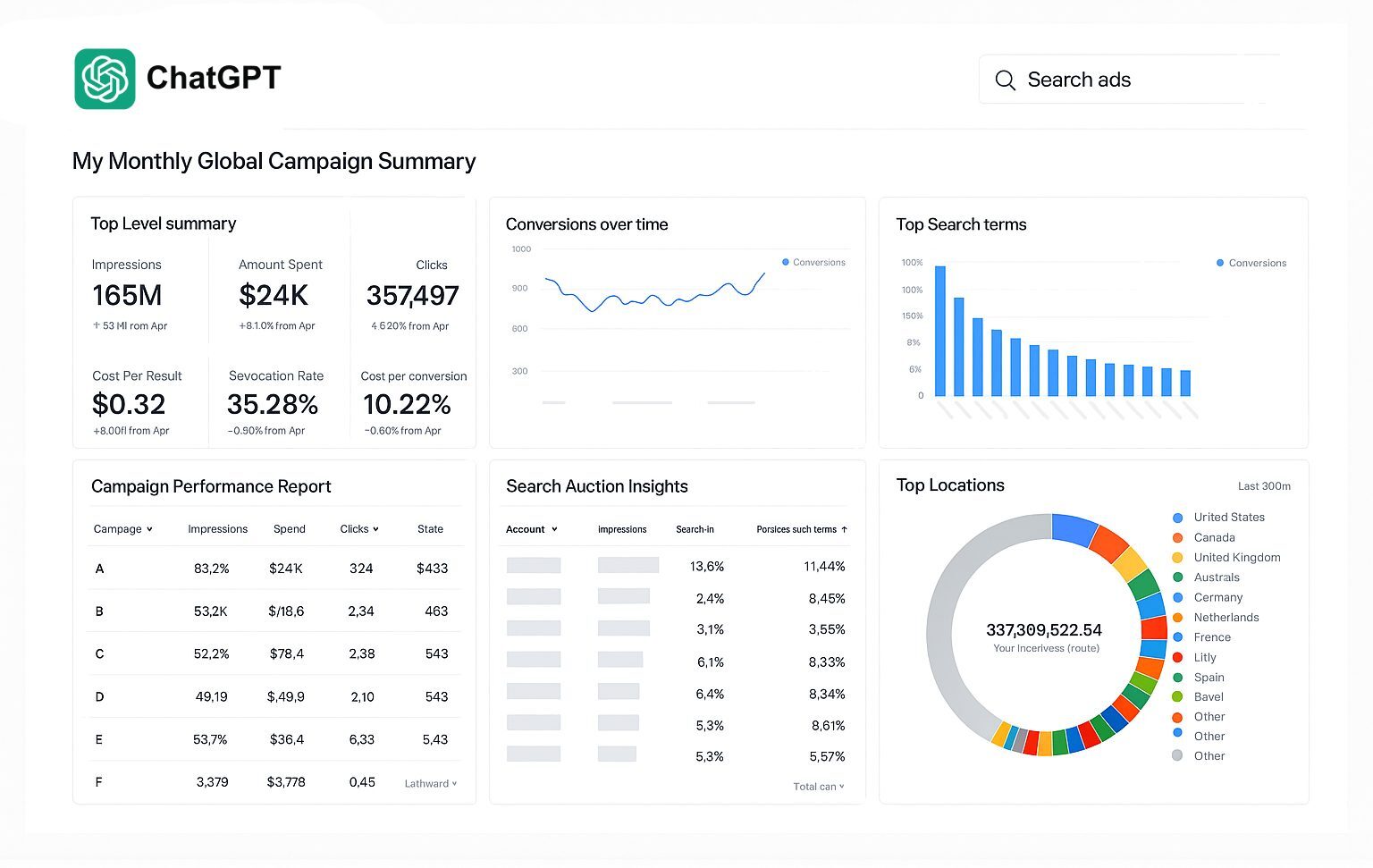Click the Conversions marker in Top Search terms
Viewport: 1373px width, 868px height.
click(1219, 263)
